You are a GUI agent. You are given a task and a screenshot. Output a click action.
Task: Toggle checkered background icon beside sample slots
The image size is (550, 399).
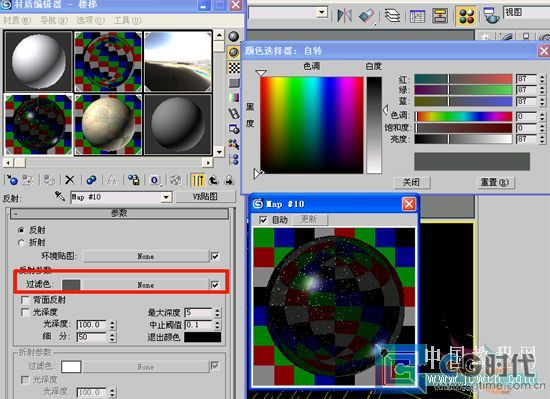234,68
